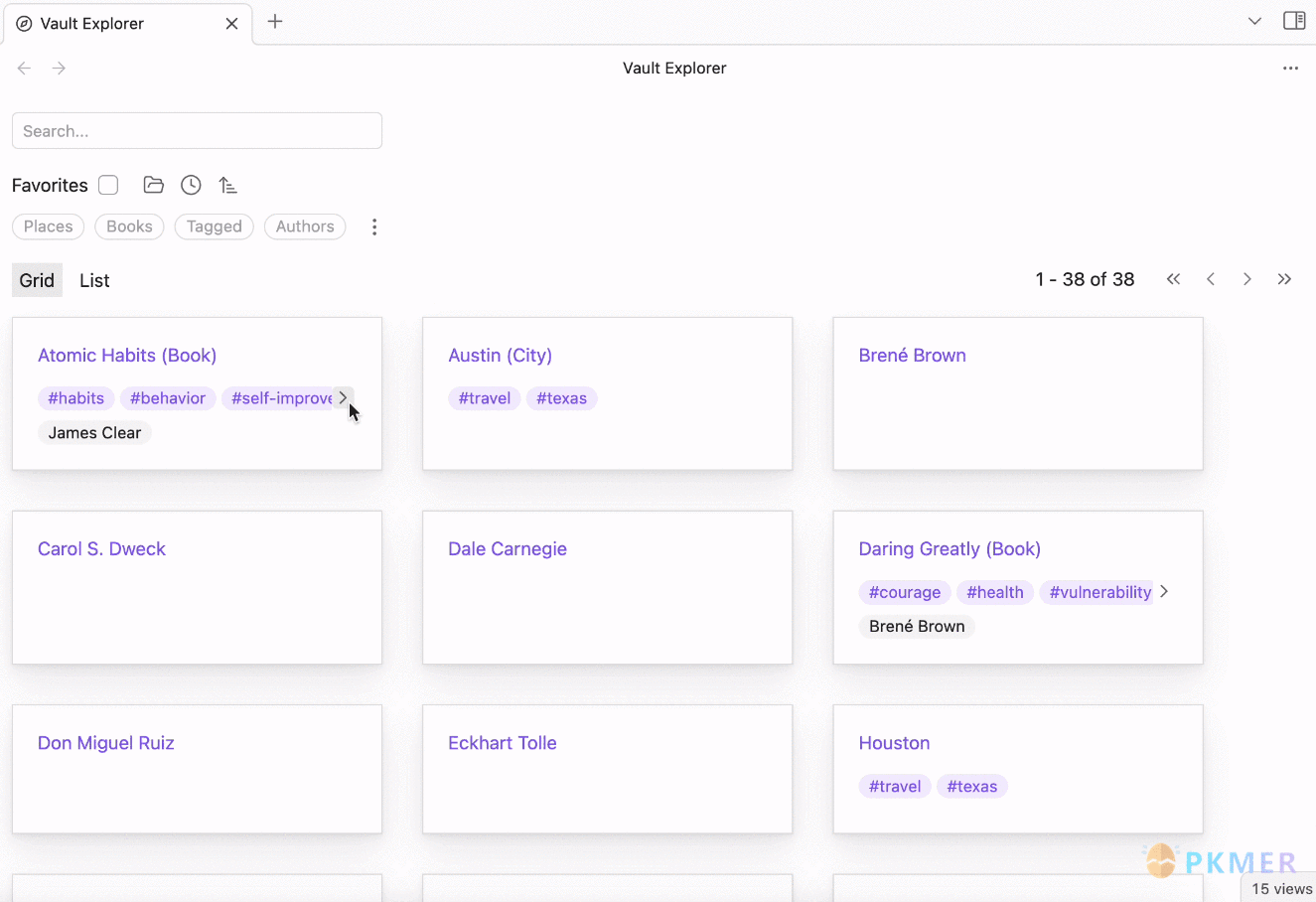
Task: Open the sort order icon
Action: pos(228,185)
